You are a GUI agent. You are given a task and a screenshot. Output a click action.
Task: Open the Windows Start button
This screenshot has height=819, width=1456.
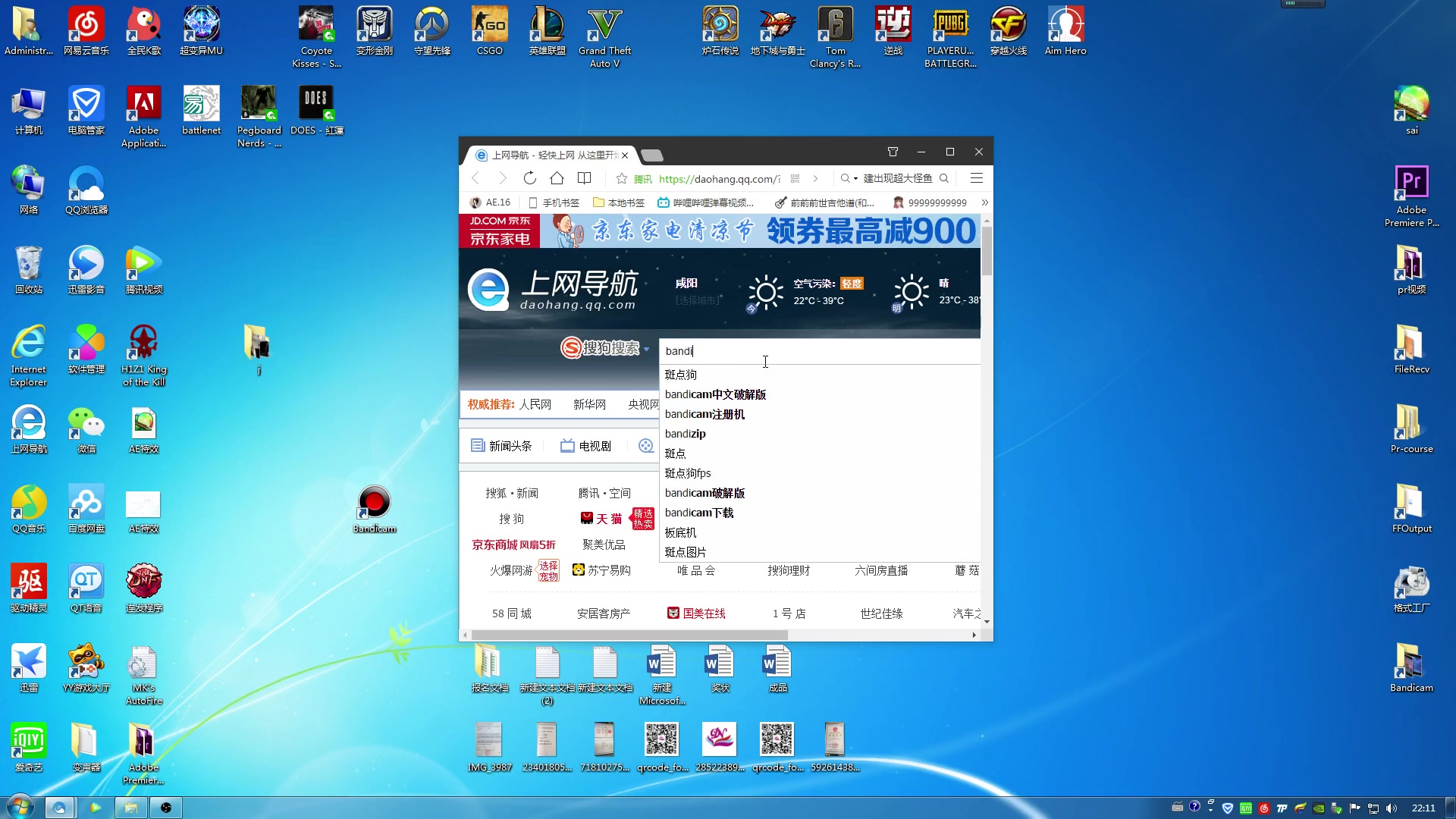coord(20,808)
